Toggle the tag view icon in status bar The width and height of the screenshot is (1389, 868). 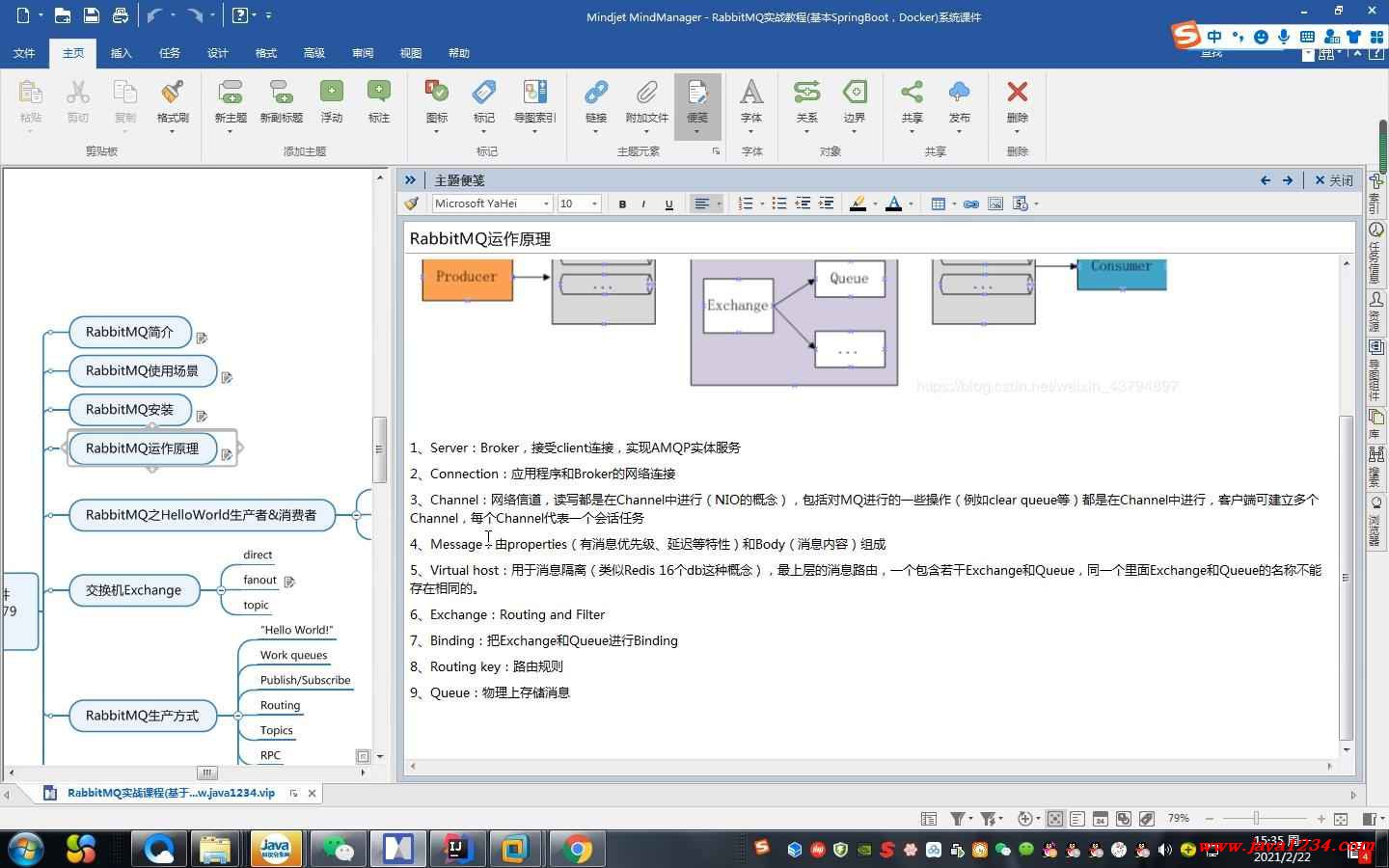point(1147,819)
